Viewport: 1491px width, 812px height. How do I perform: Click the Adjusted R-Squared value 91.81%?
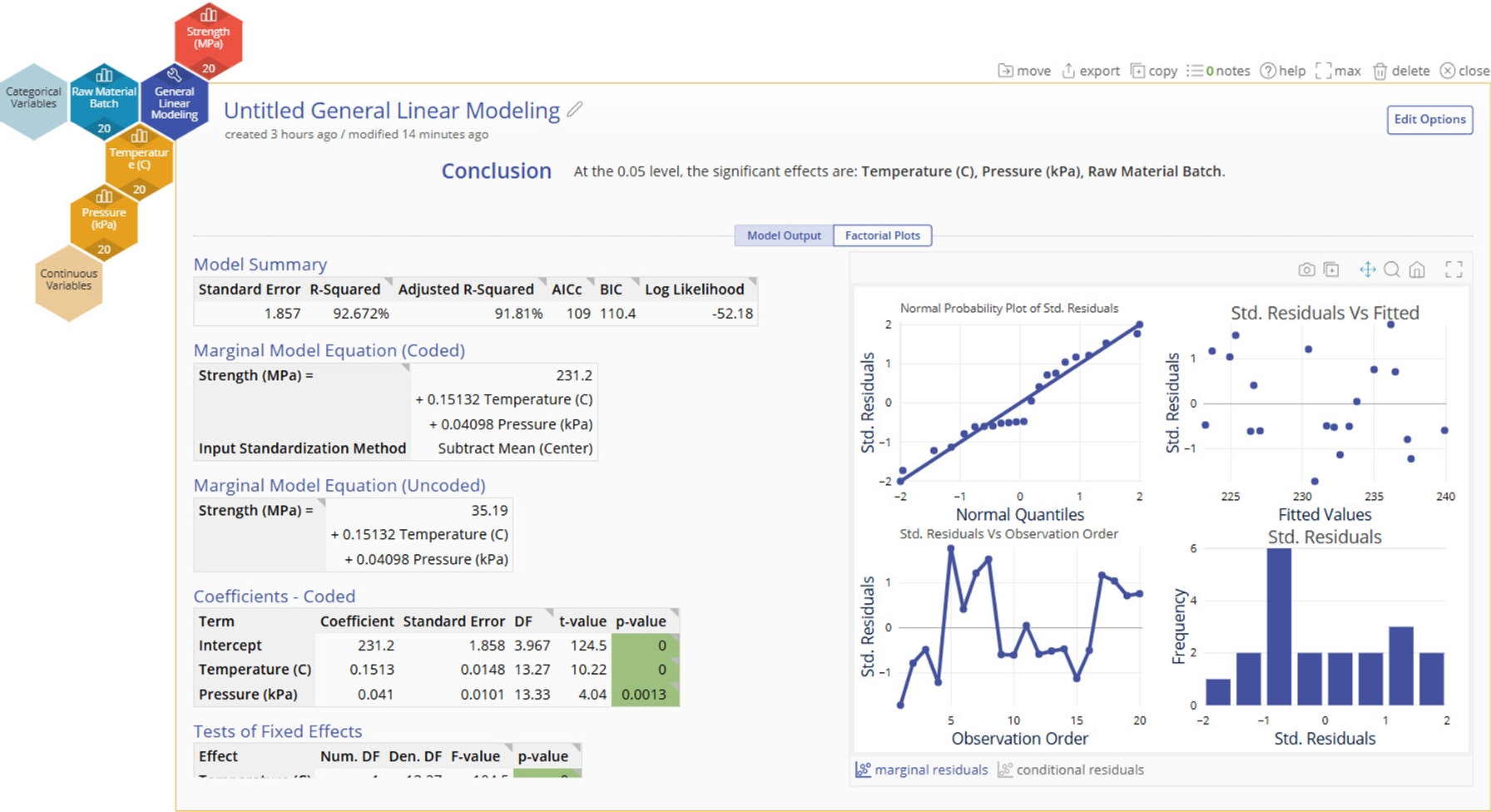tap(518, 314)
